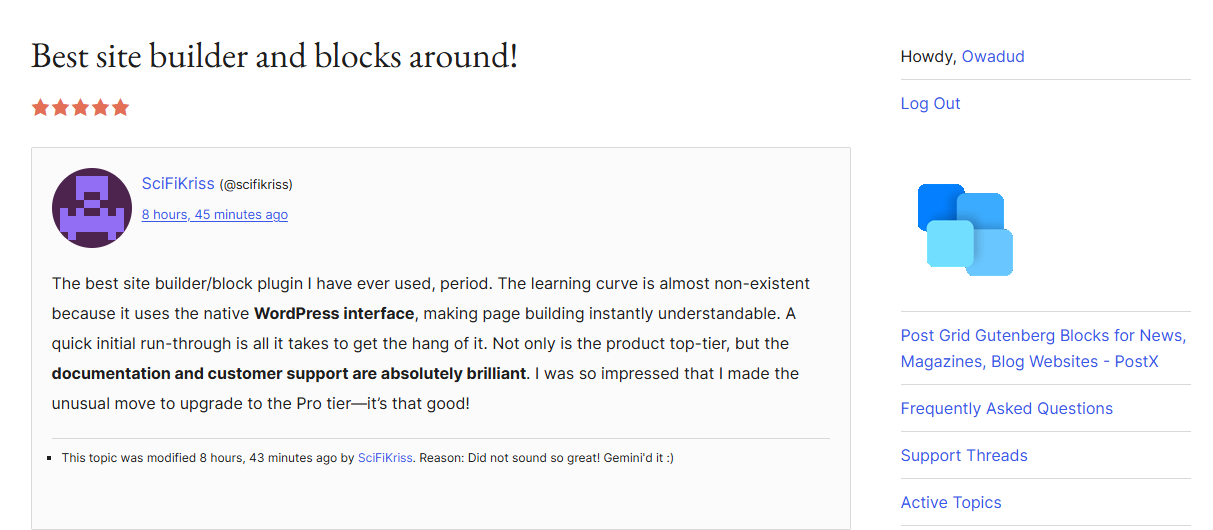The image size is (1213, 530).
Task: Open SciFiKriss author profile link beside avatar
Action: point(178,184)
